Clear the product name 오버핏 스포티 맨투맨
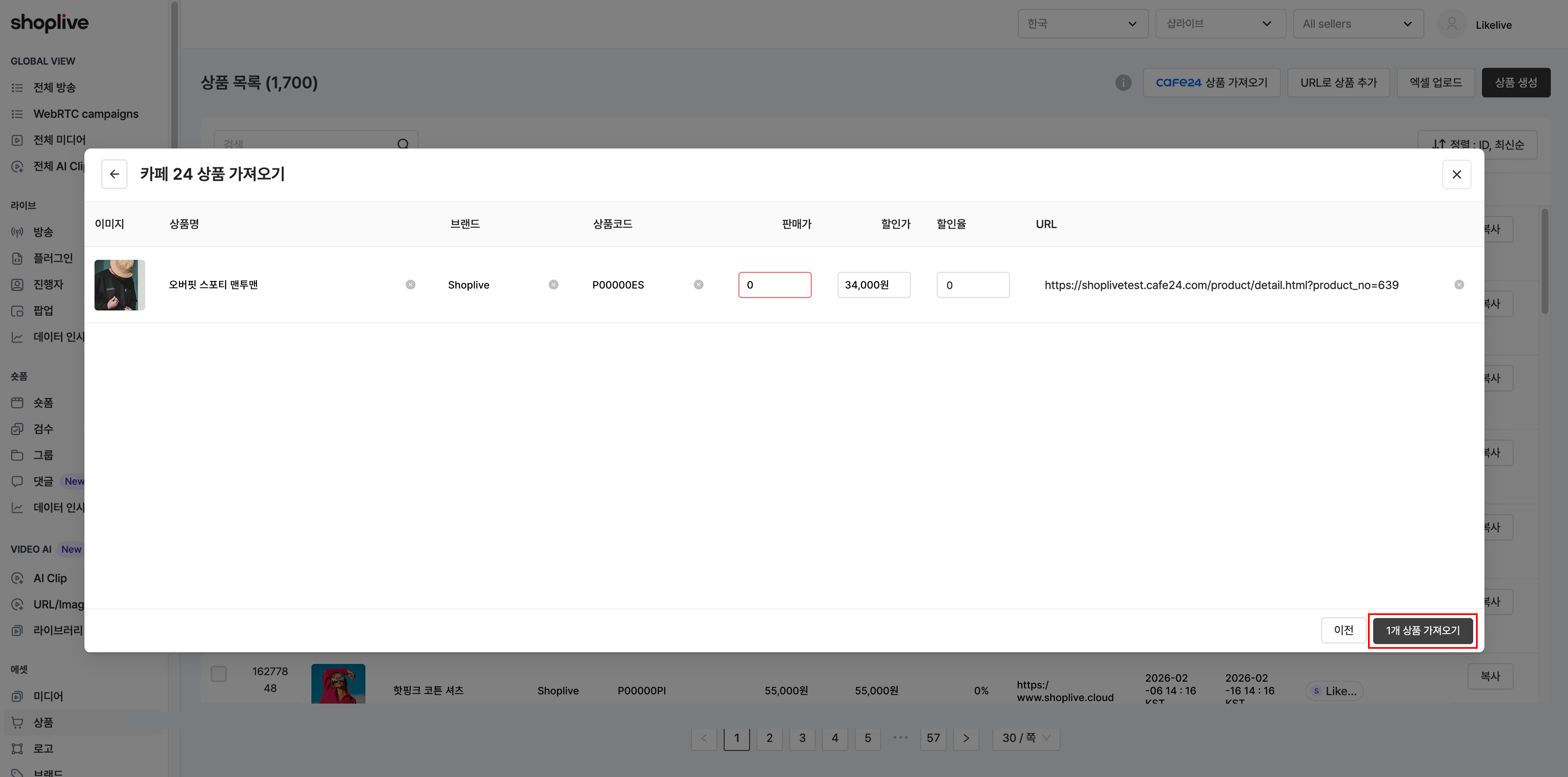Image resolution: width=1568 pixels, height=777 pixels. tap(410, 285)
